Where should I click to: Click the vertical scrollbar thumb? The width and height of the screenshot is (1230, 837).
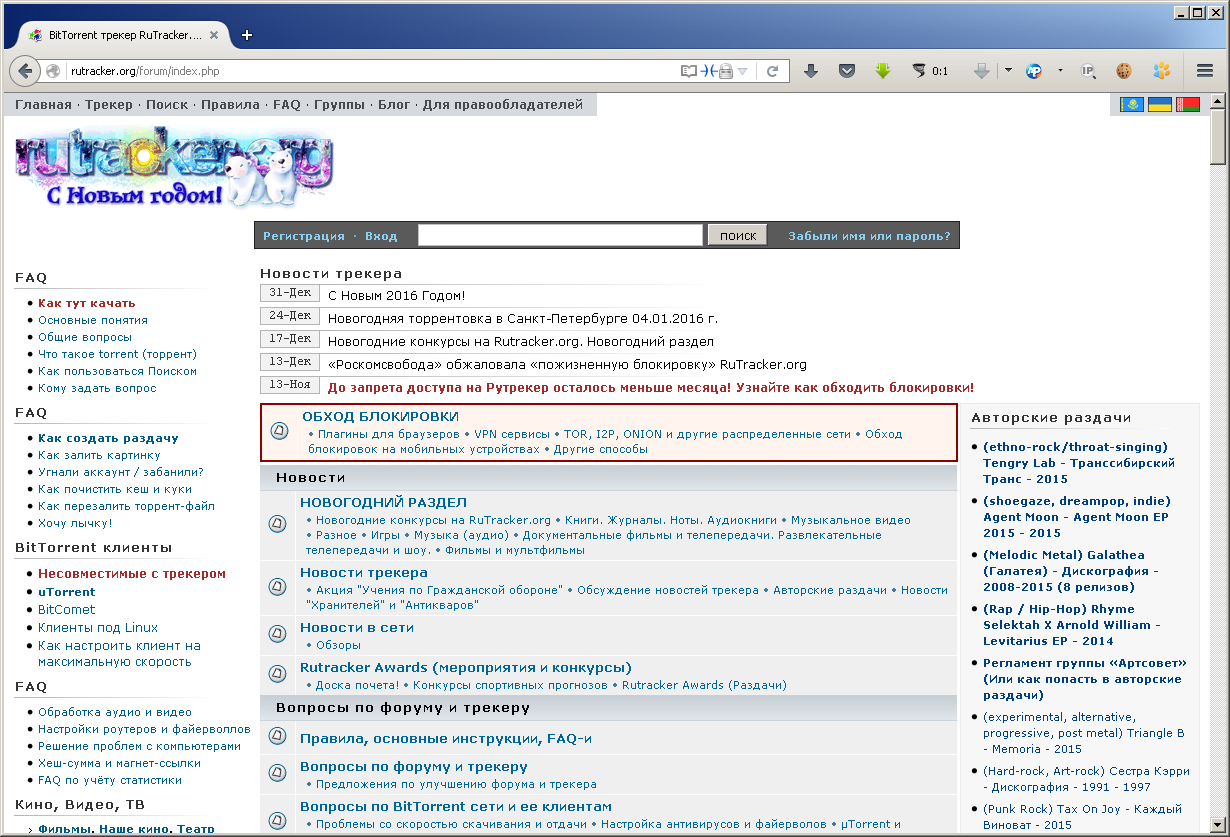[x=1218, y=137]
